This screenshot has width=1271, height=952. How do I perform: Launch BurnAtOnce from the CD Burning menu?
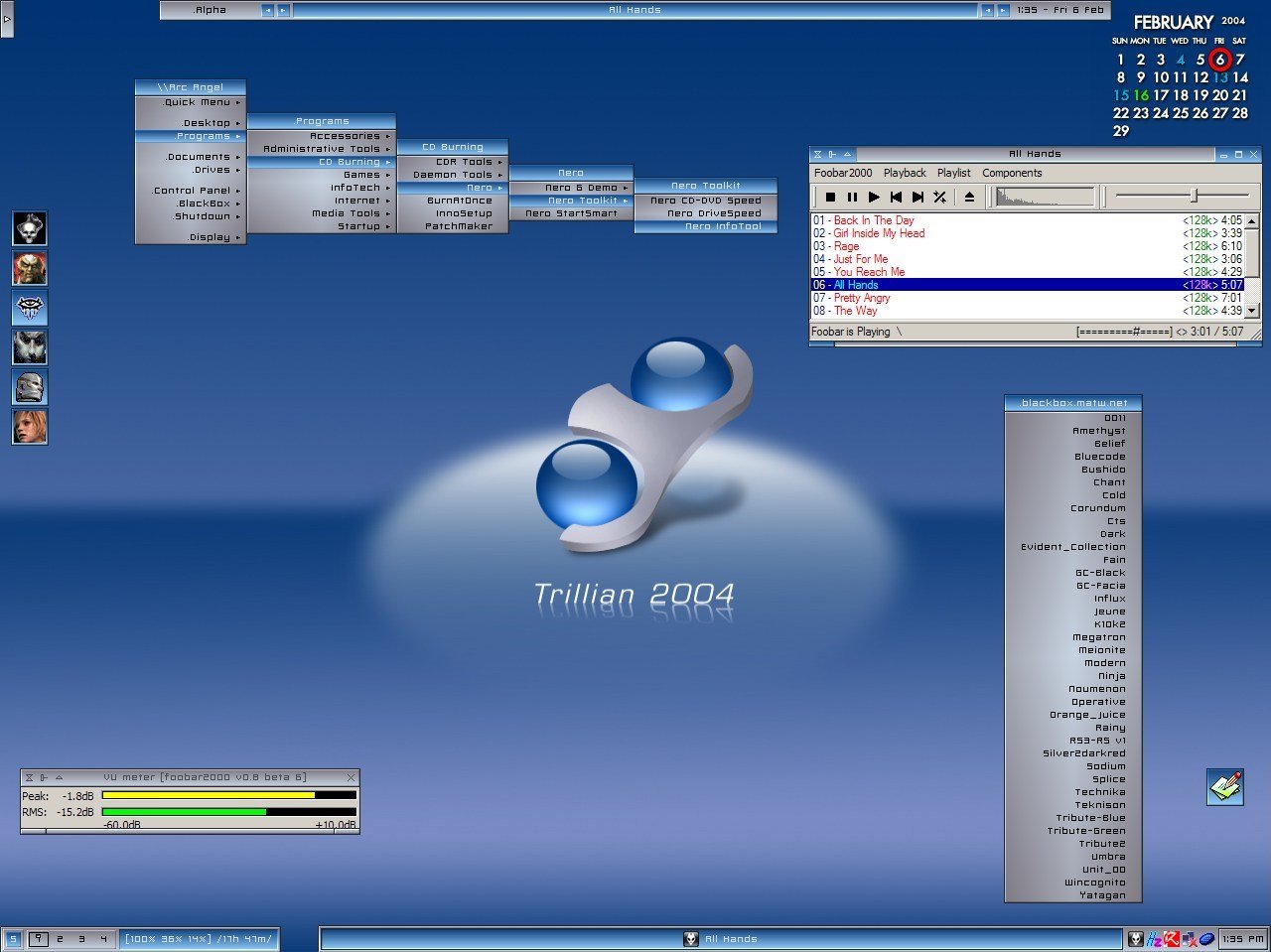453,201
